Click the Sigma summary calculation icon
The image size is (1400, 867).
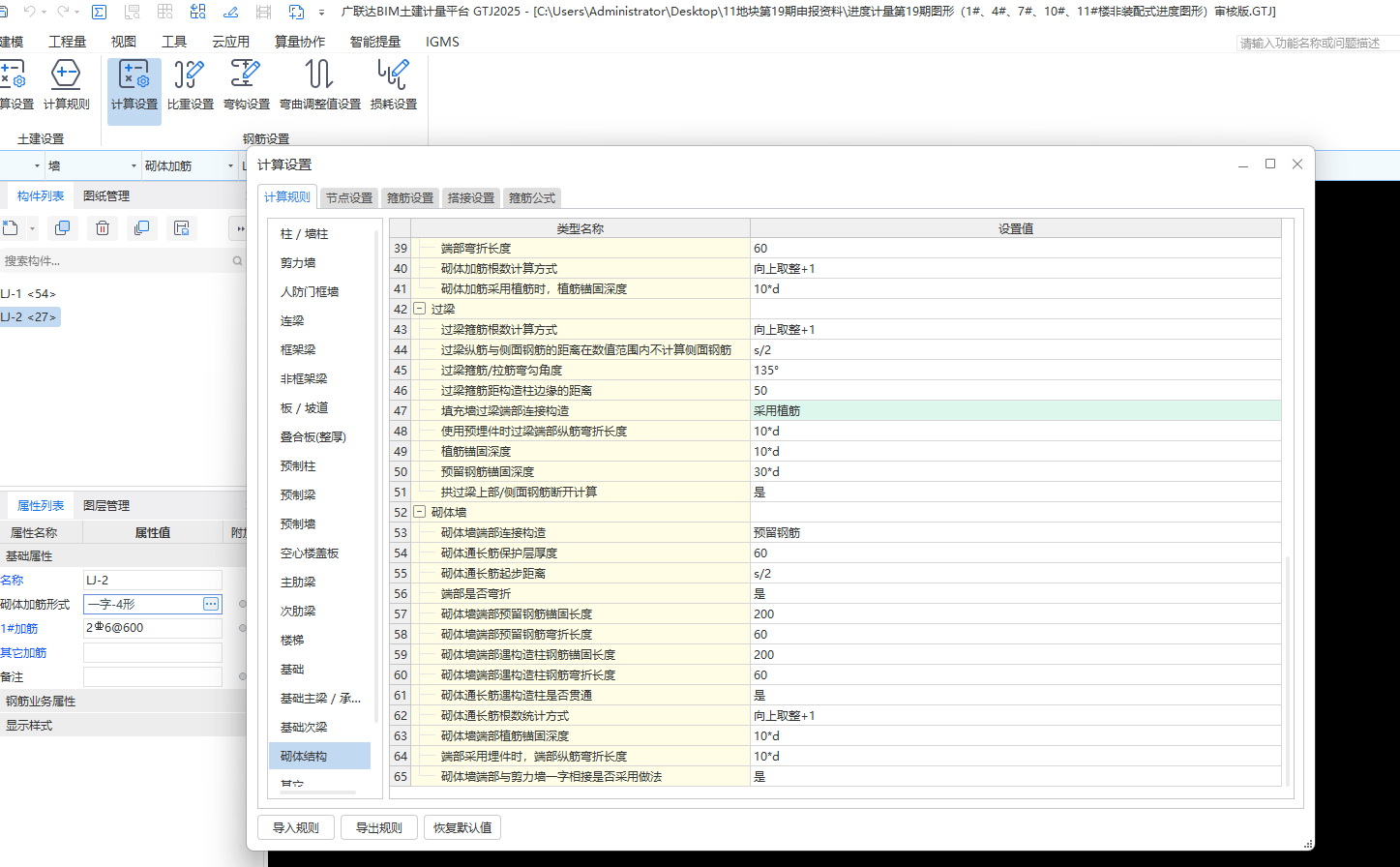99,12
